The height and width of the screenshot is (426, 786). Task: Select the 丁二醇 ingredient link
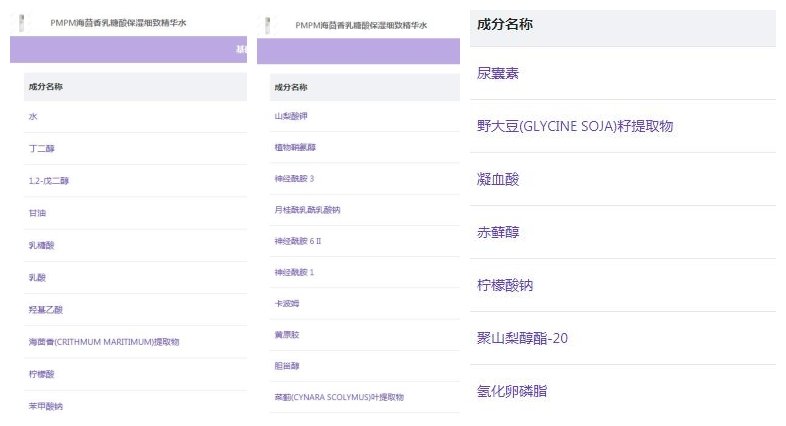(x=41, y=149)
